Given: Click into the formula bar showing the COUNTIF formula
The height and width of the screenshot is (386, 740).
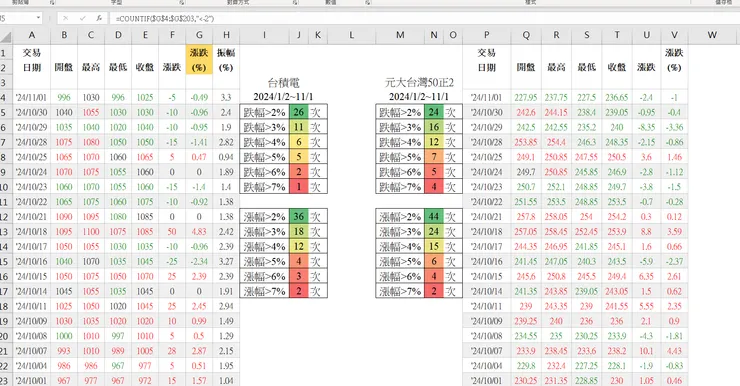Looking at the screenshot, I should [425, 18].
